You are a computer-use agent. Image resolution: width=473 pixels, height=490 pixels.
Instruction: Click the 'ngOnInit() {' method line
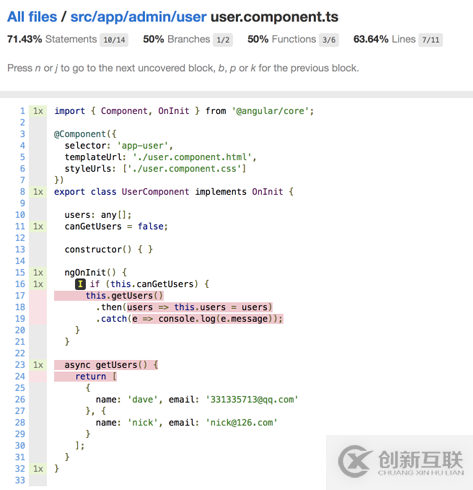[96, 273]
